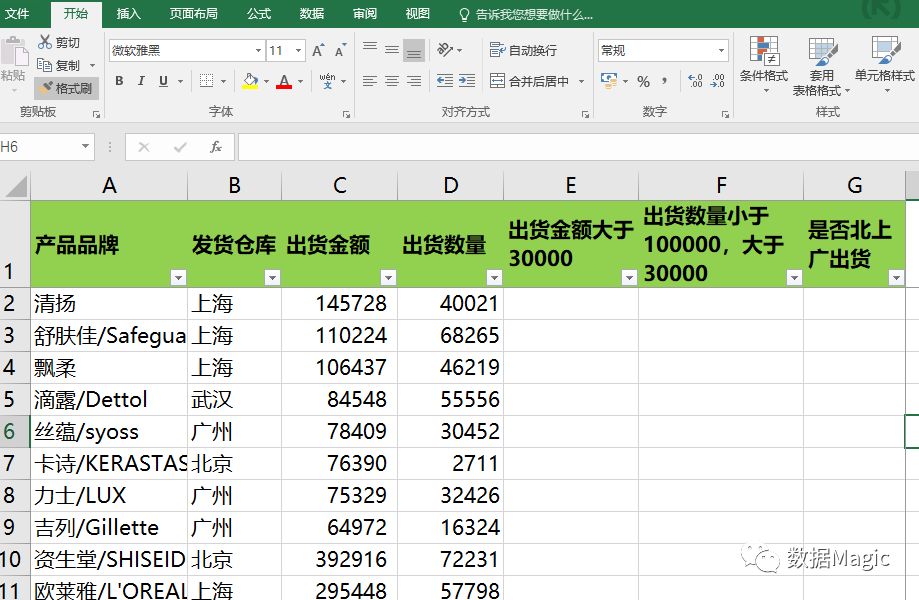The height and width of the screenshot is (600, 919).
Task: Switch to the 页面布局 tab
Action: (193, 13)
